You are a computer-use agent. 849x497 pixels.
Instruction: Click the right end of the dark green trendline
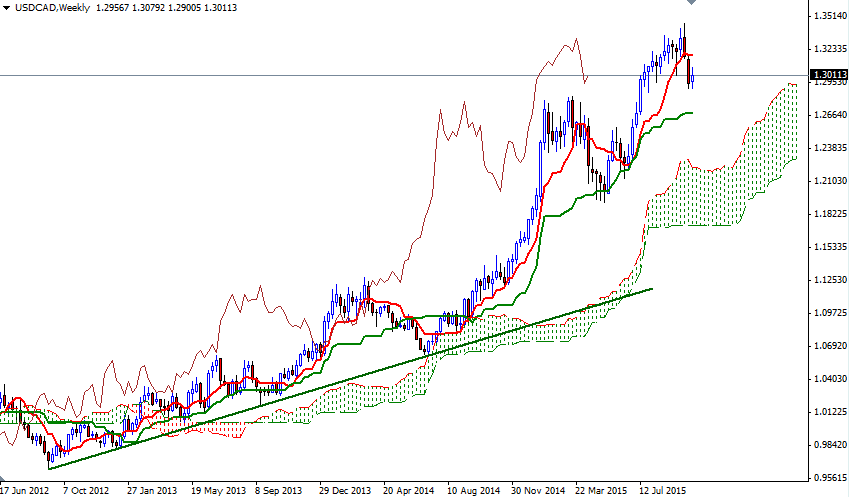(x=652, y=290)
